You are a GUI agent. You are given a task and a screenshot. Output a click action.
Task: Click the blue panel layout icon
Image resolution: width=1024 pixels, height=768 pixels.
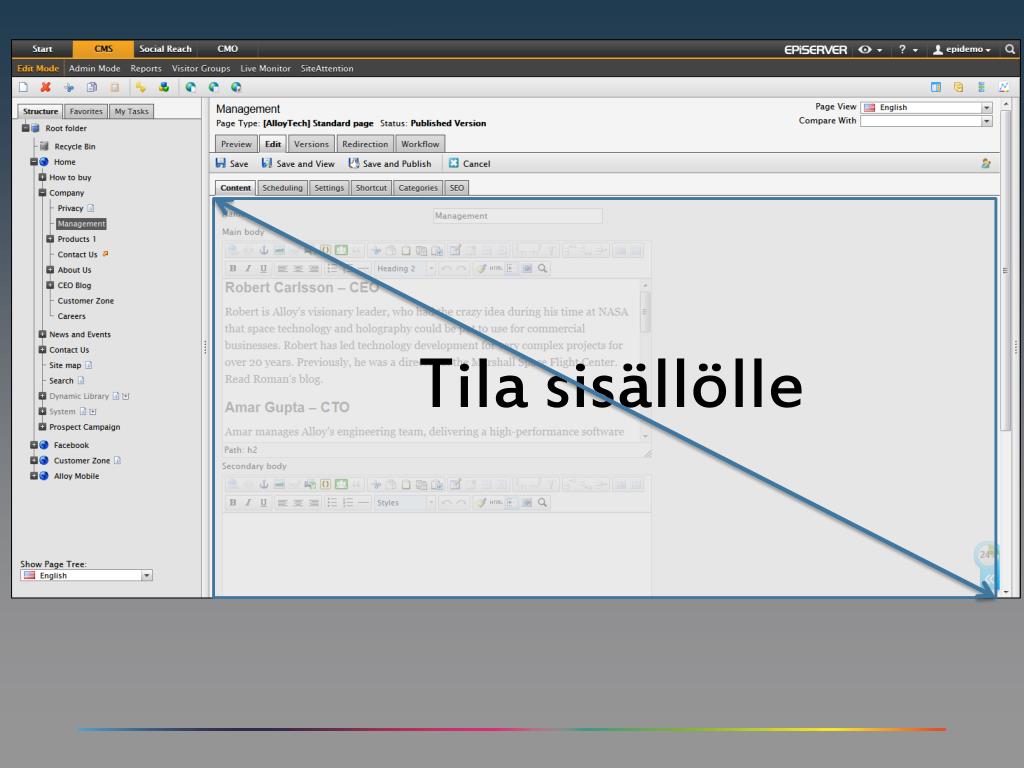tap(936, 87)
